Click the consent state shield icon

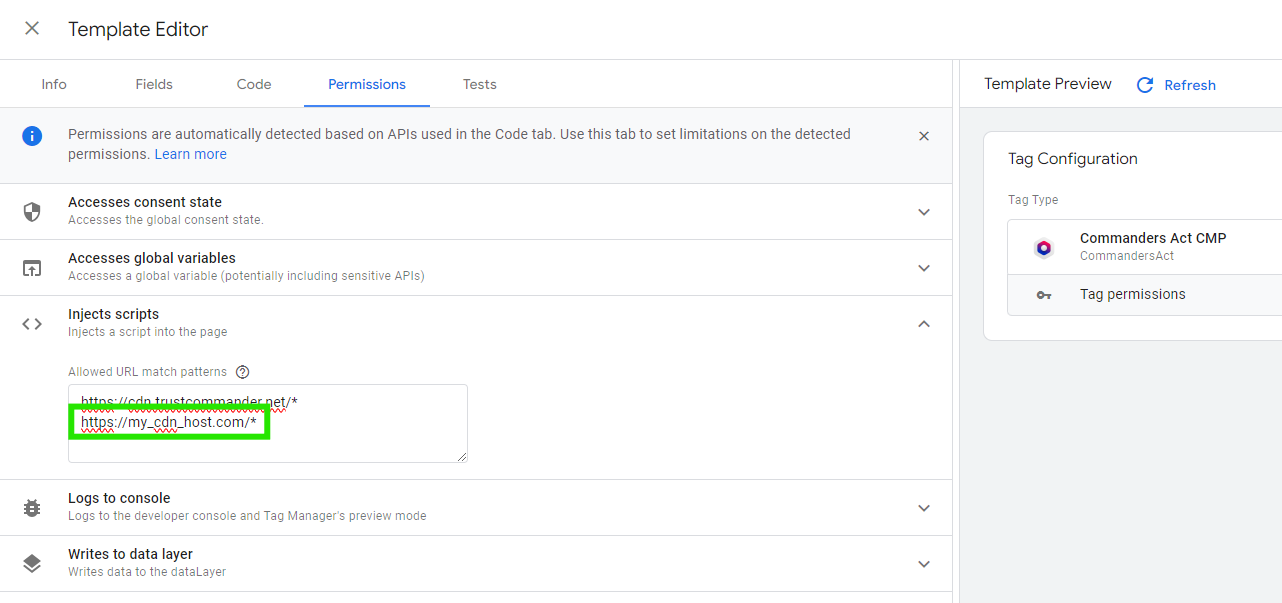(x=32, y=212)
